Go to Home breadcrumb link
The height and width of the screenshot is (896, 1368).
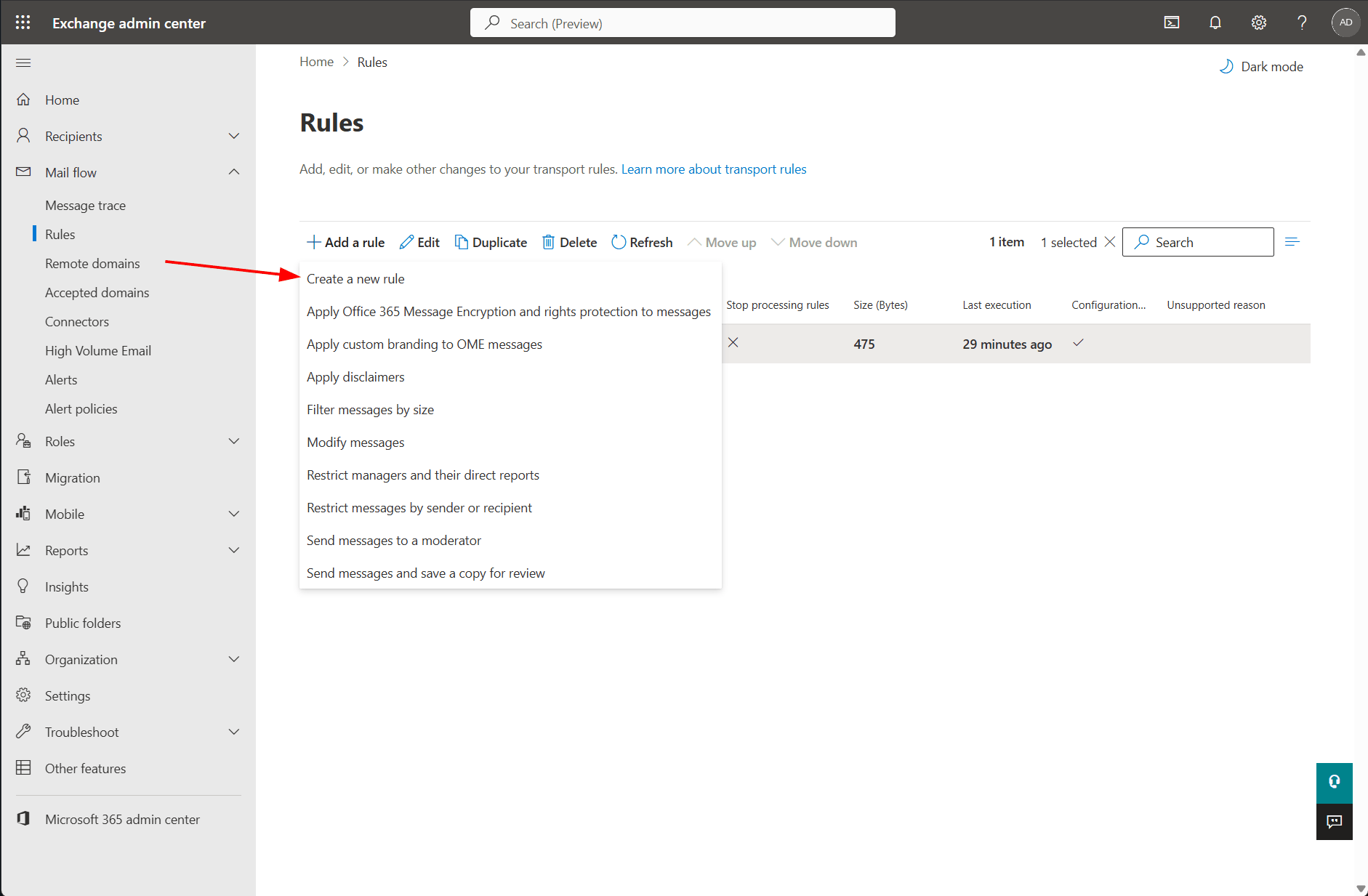coord(316,62)
